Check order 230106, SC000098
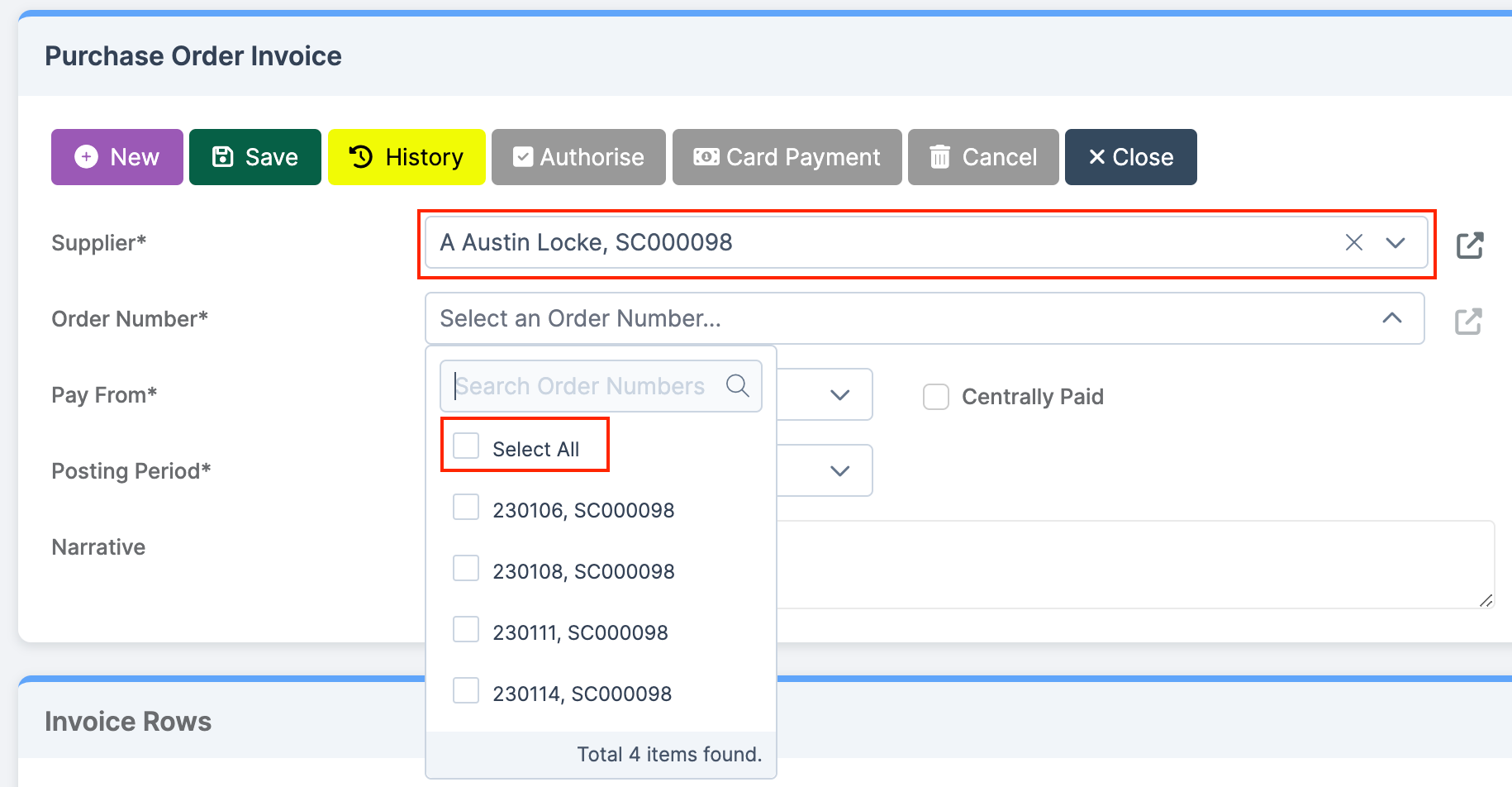This screenshot has height=787, width=1512. (466, 506)
